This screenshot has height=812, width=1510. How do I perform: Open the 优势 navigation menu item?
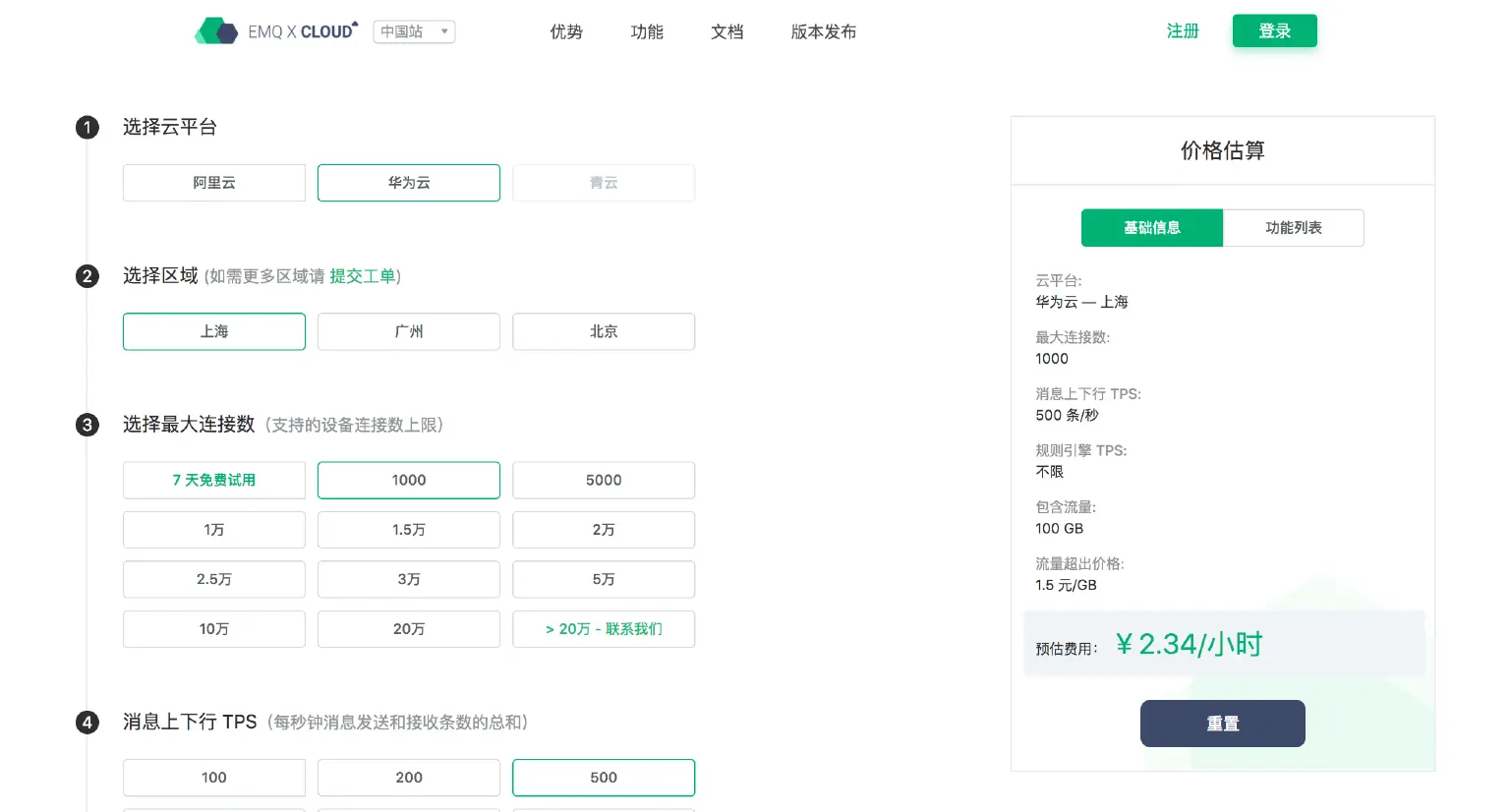tap(566, 30)
